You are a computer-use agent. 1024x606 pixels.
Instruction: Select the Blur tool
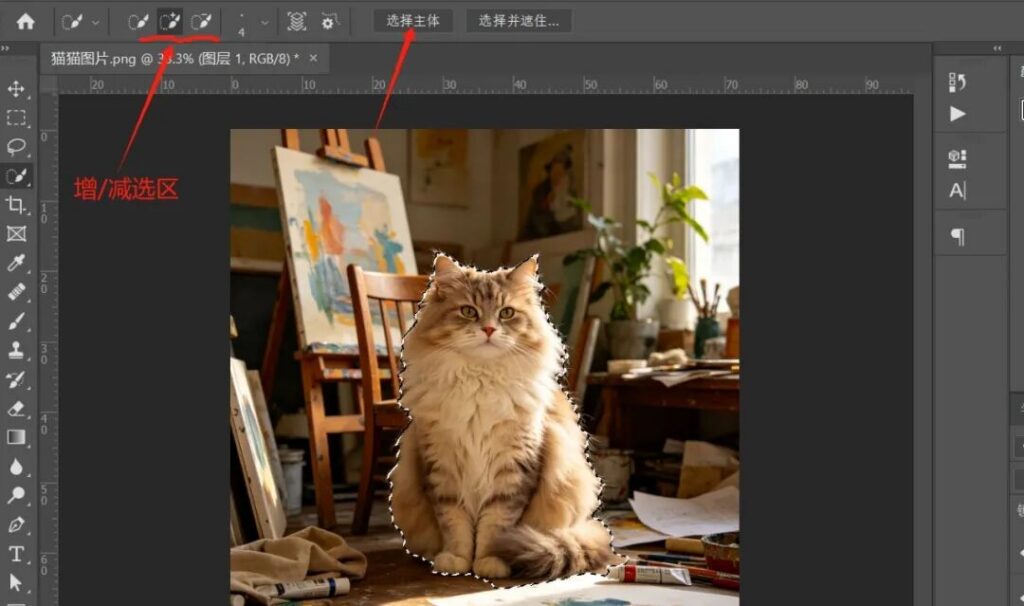(16, 466)
